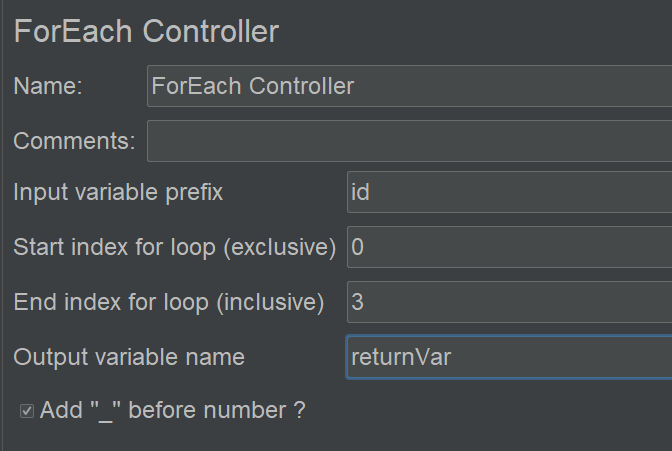672x451 pixels.
Task: Focus the Output variable name field
Action: pyautogui.click(x=510, y=357)
